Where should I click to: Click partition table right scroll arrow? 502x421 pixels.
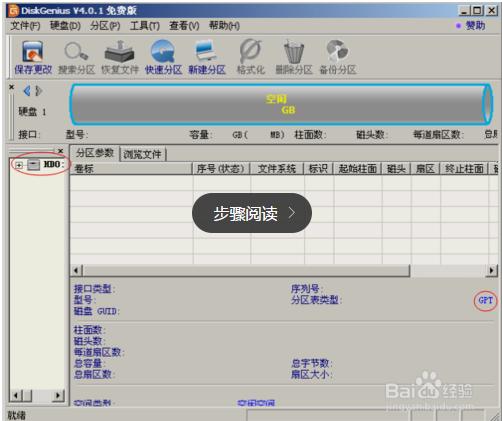click(491, 270)
